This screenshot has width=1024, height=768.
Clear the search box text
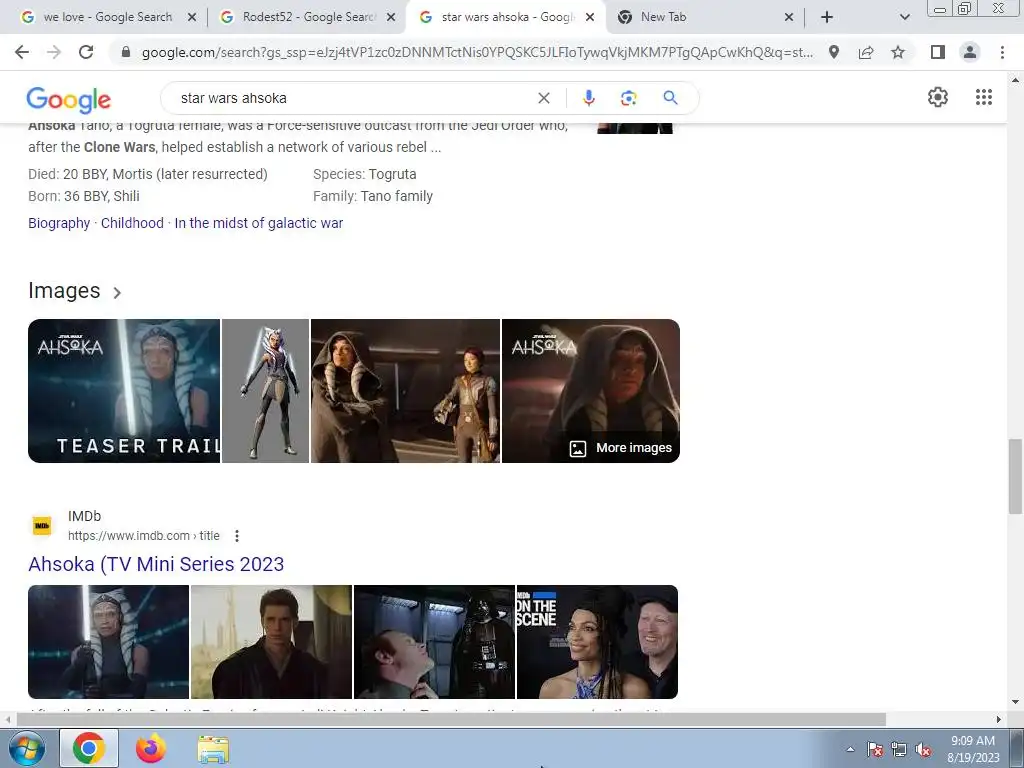543,98
